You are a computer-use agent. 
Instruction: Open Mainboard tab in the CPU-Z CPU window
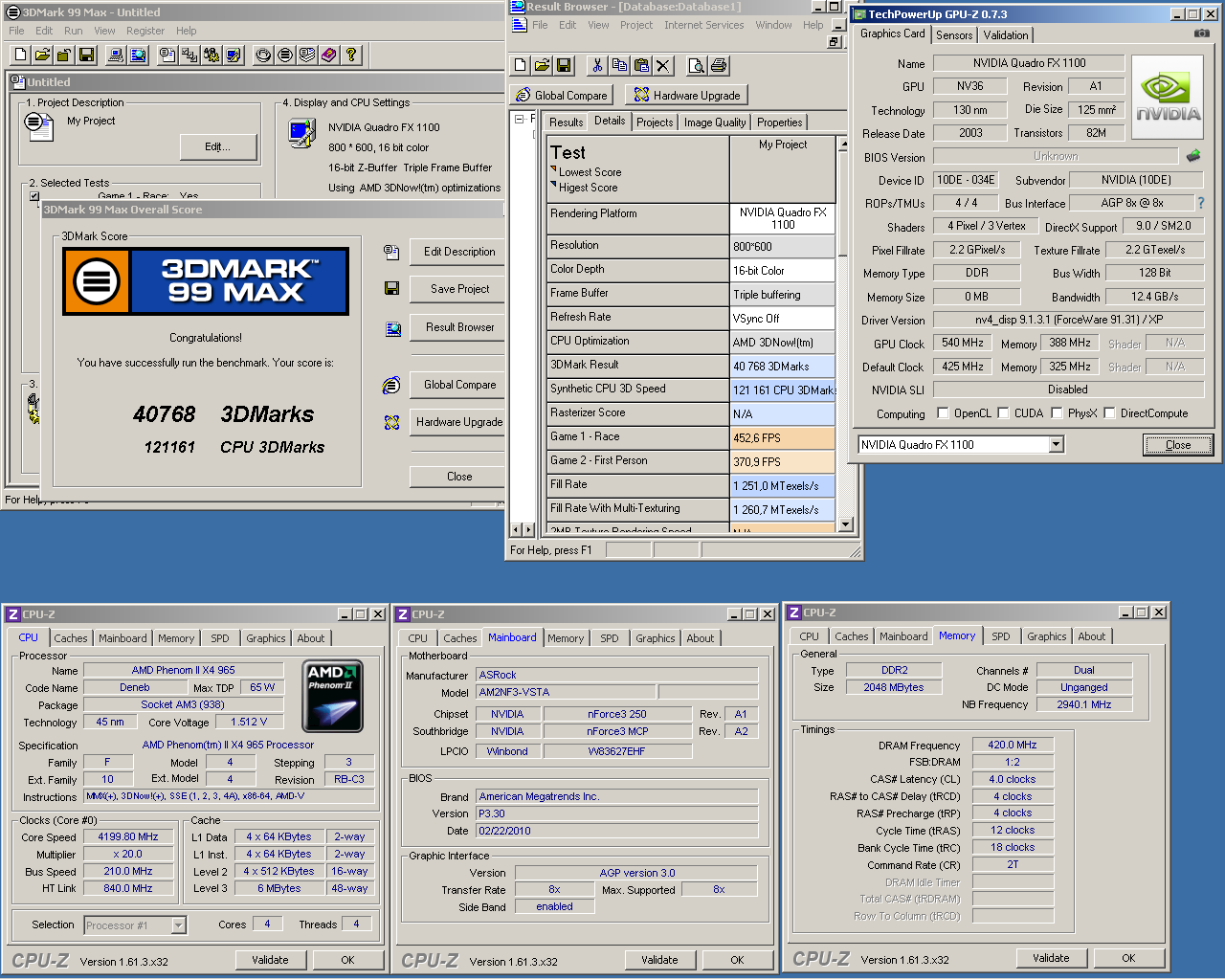122,638
